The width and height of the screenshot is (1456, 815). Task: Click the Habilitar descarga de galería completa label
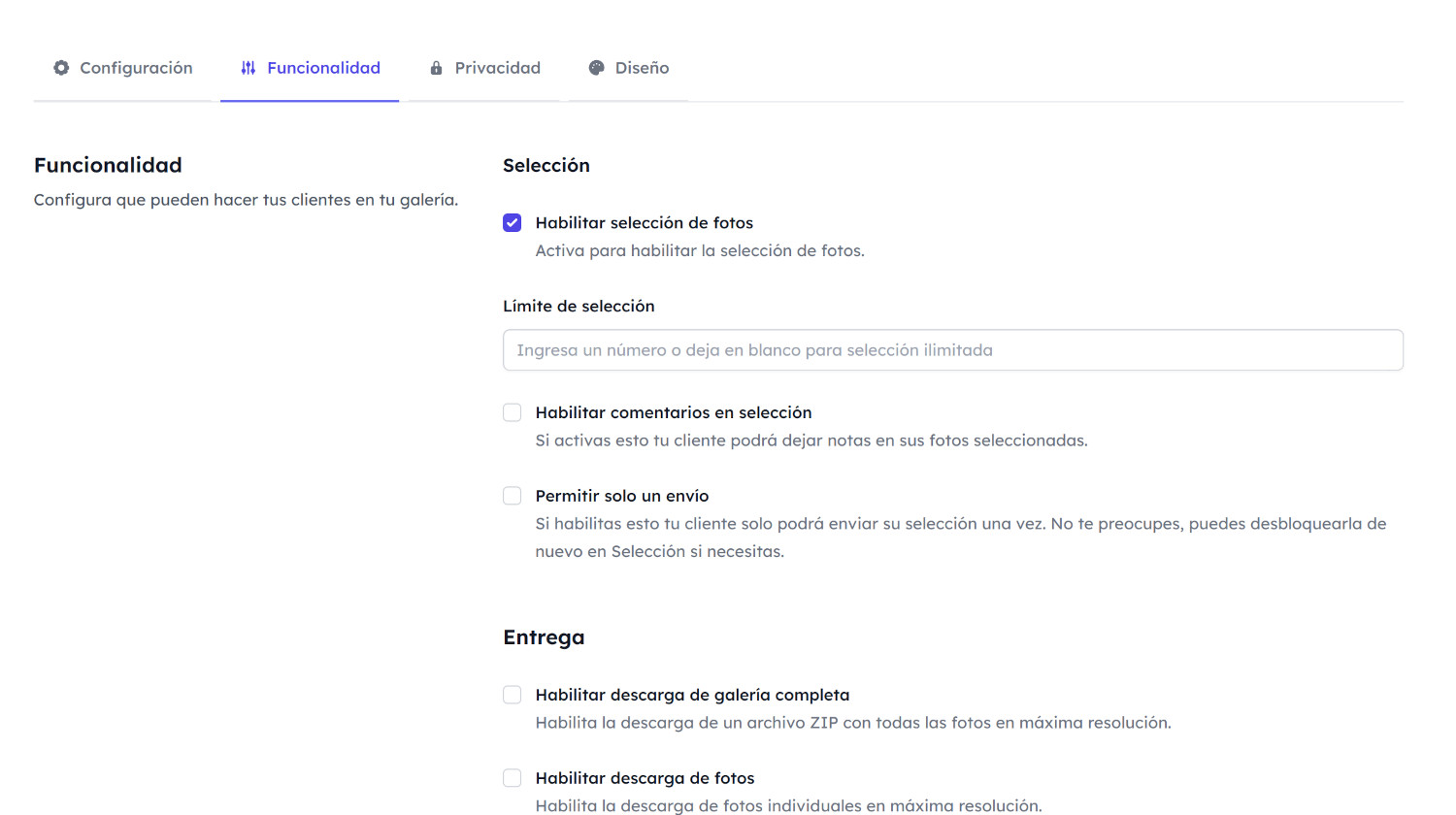coord(692,695)
